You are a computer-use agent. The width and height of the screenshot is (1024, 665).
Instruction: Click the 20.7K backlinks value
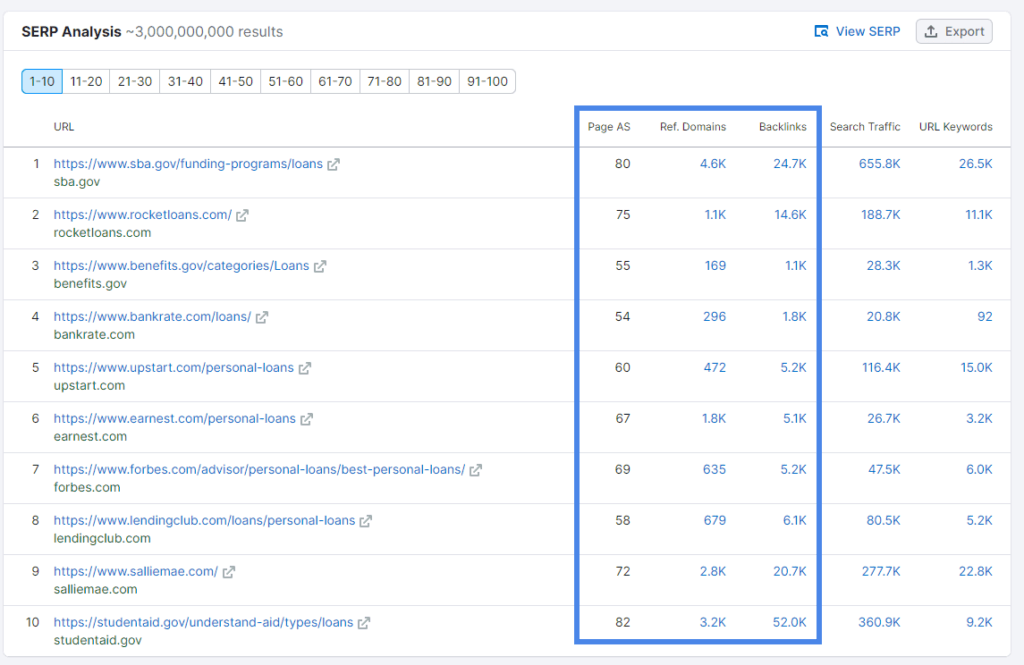tap(790, 572)
